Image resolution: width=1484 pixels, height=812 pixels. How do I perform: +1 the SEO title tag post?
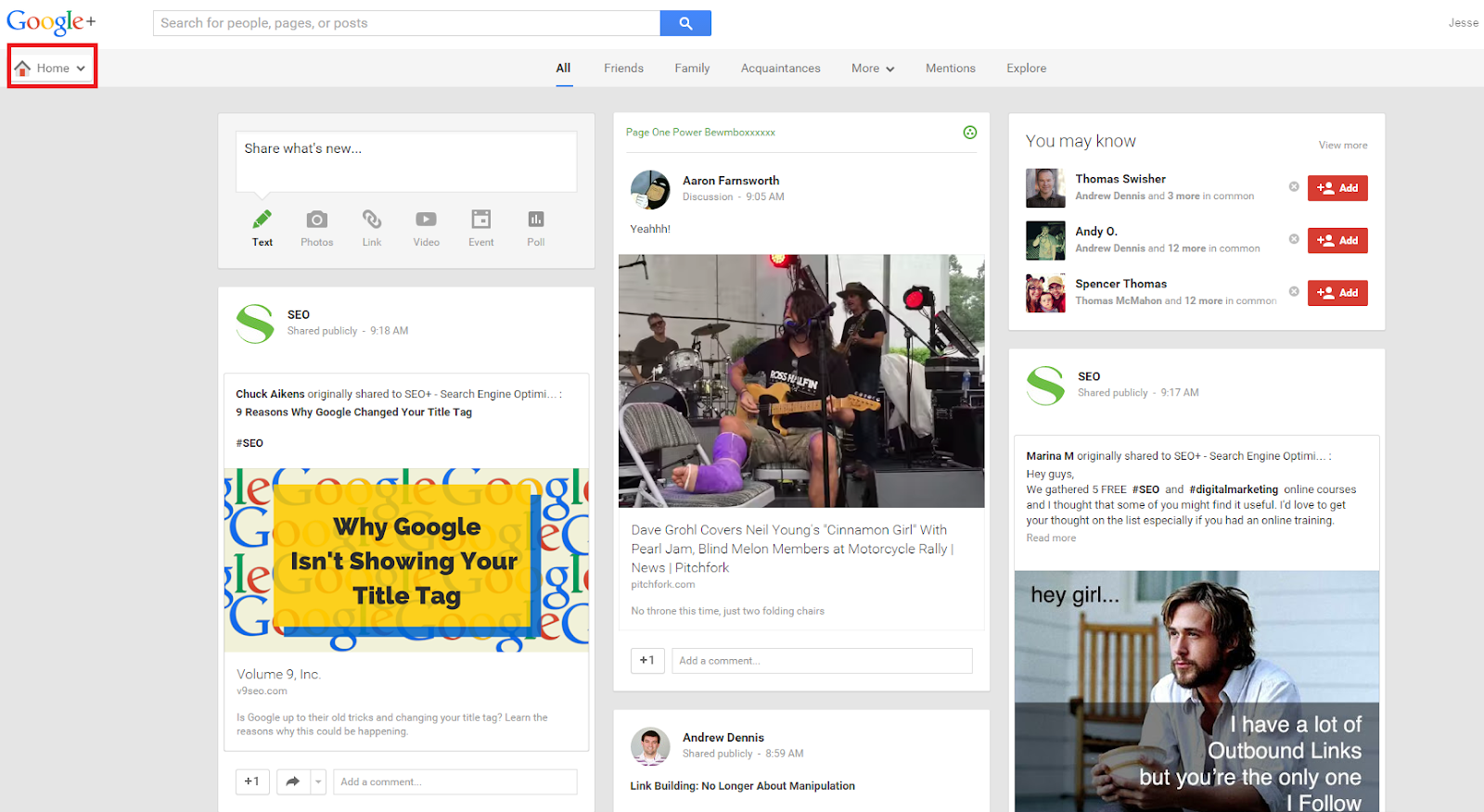pos(252,781)
